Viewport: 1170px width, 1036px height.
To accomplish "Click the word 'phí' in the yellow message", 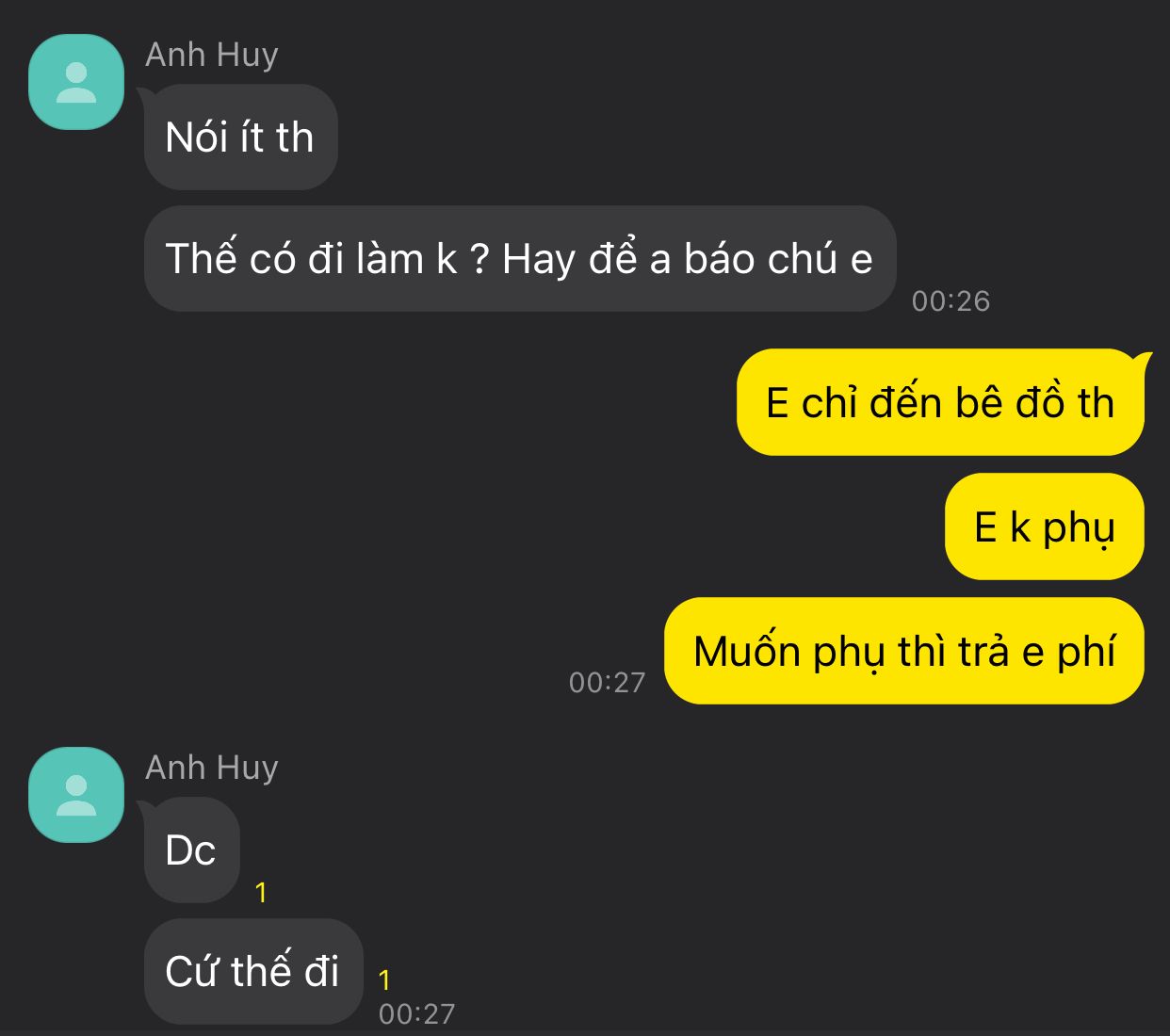I will pyautogui.click(x=1086, y=653).
